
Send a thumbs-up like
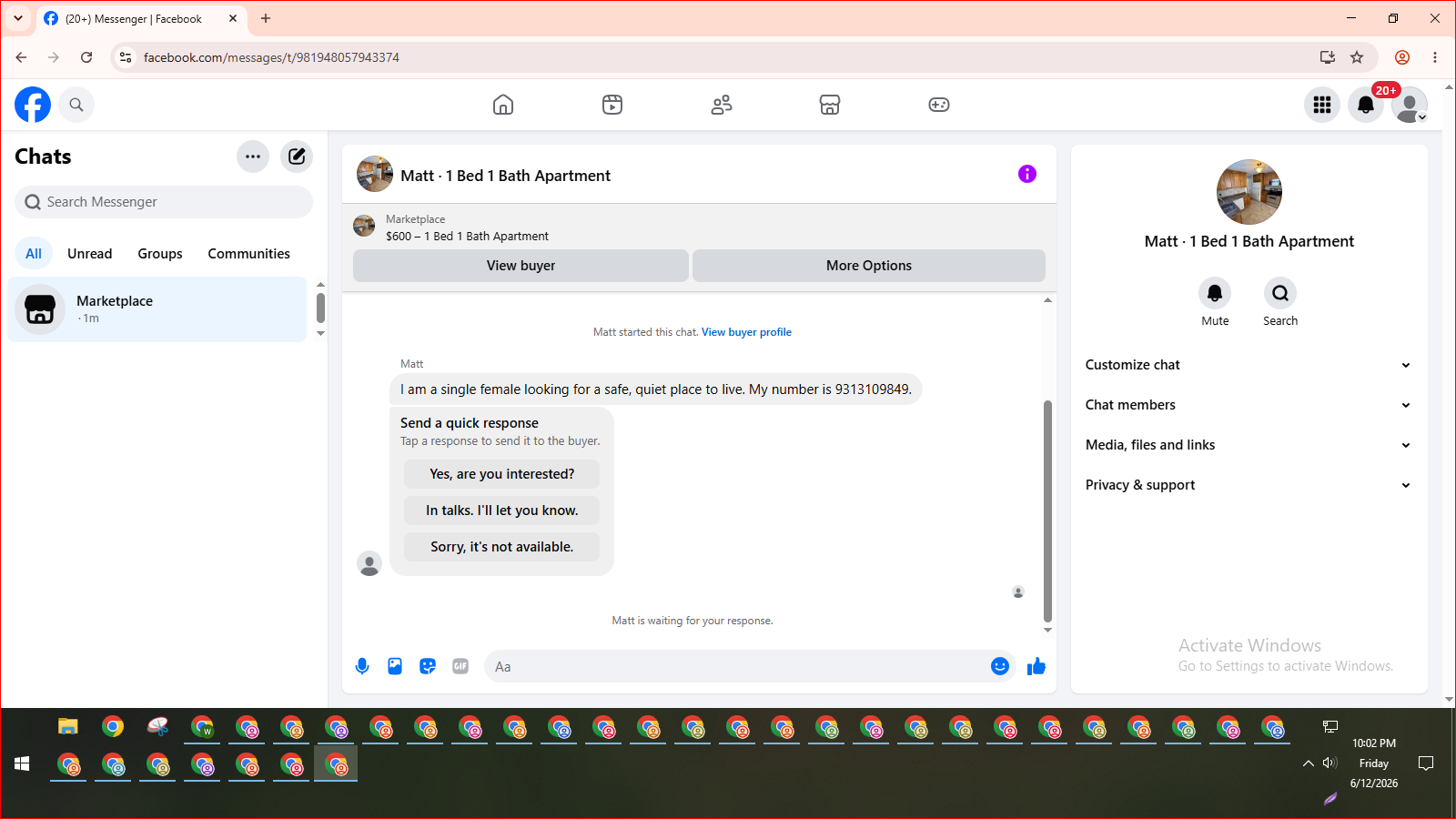[1036, 666]
